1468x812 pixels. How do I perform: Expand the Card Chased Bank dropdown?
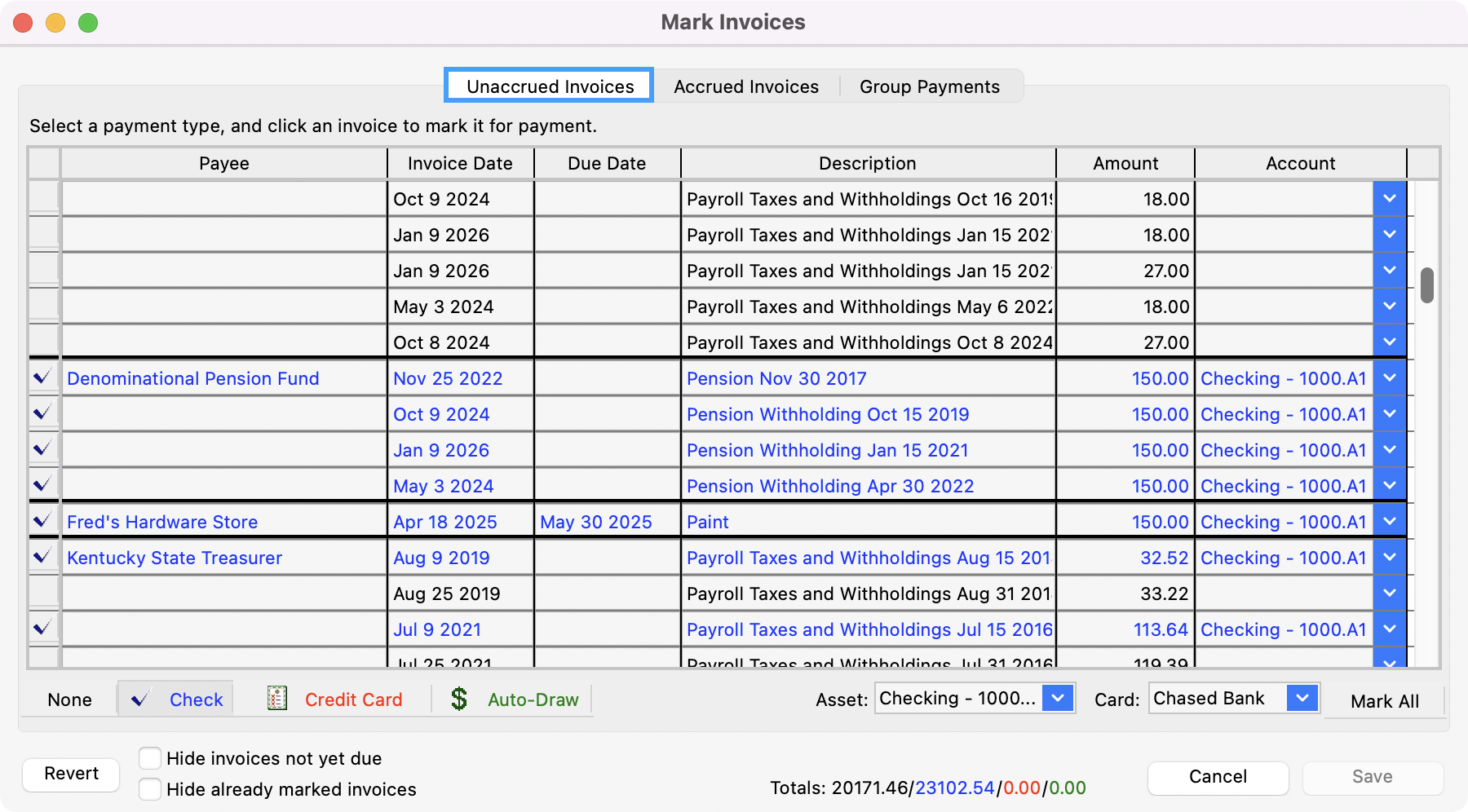[1302, 699]
